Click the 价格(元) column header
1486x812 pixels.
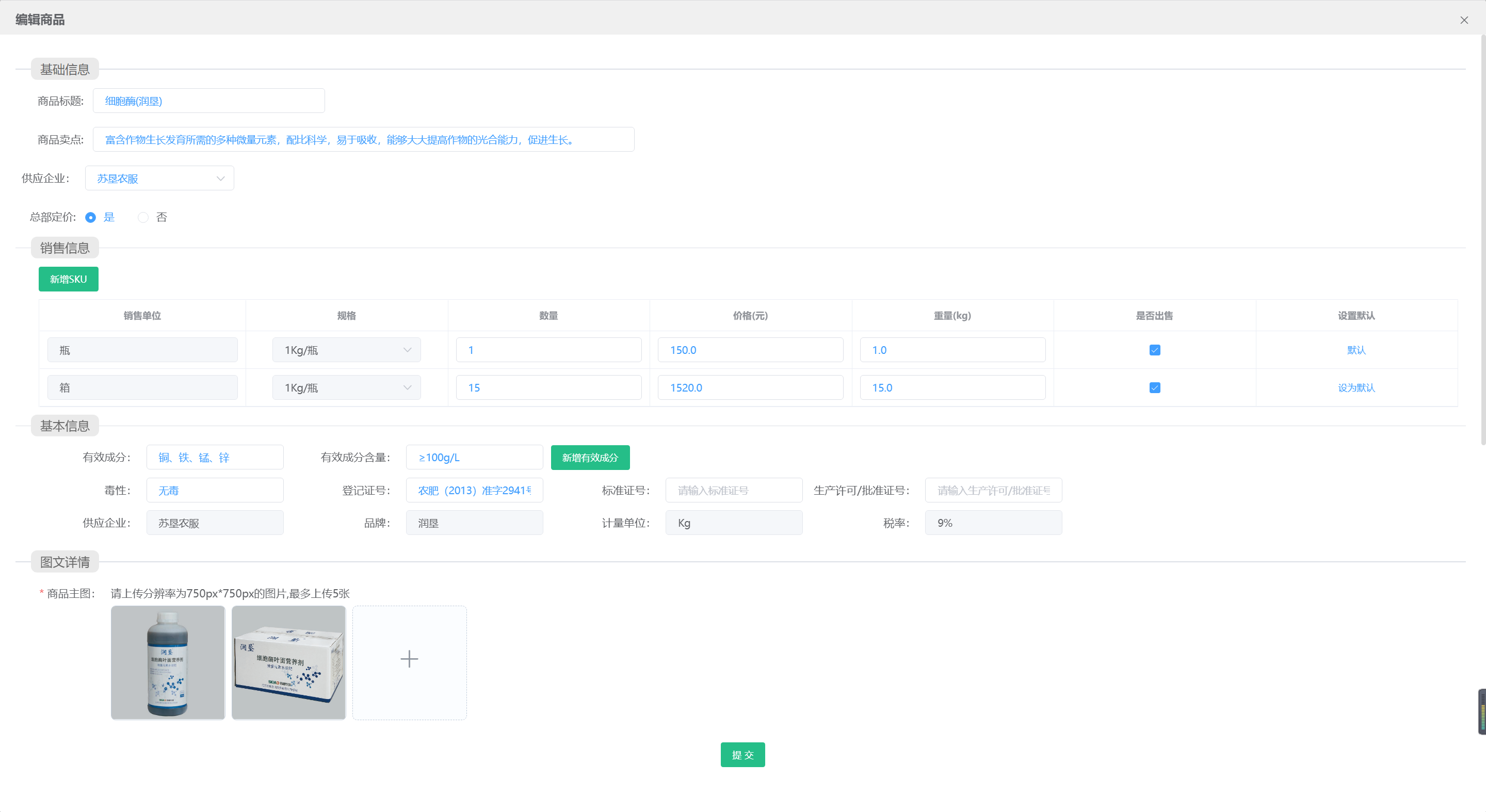tap(750, 315)
